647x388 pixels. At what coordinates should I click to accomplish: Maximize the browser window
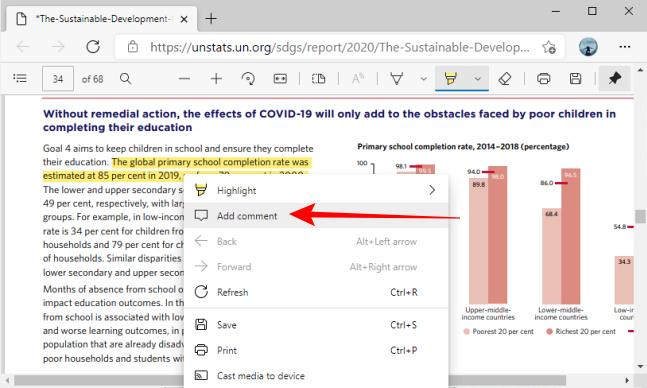click(x=592, y=11)
